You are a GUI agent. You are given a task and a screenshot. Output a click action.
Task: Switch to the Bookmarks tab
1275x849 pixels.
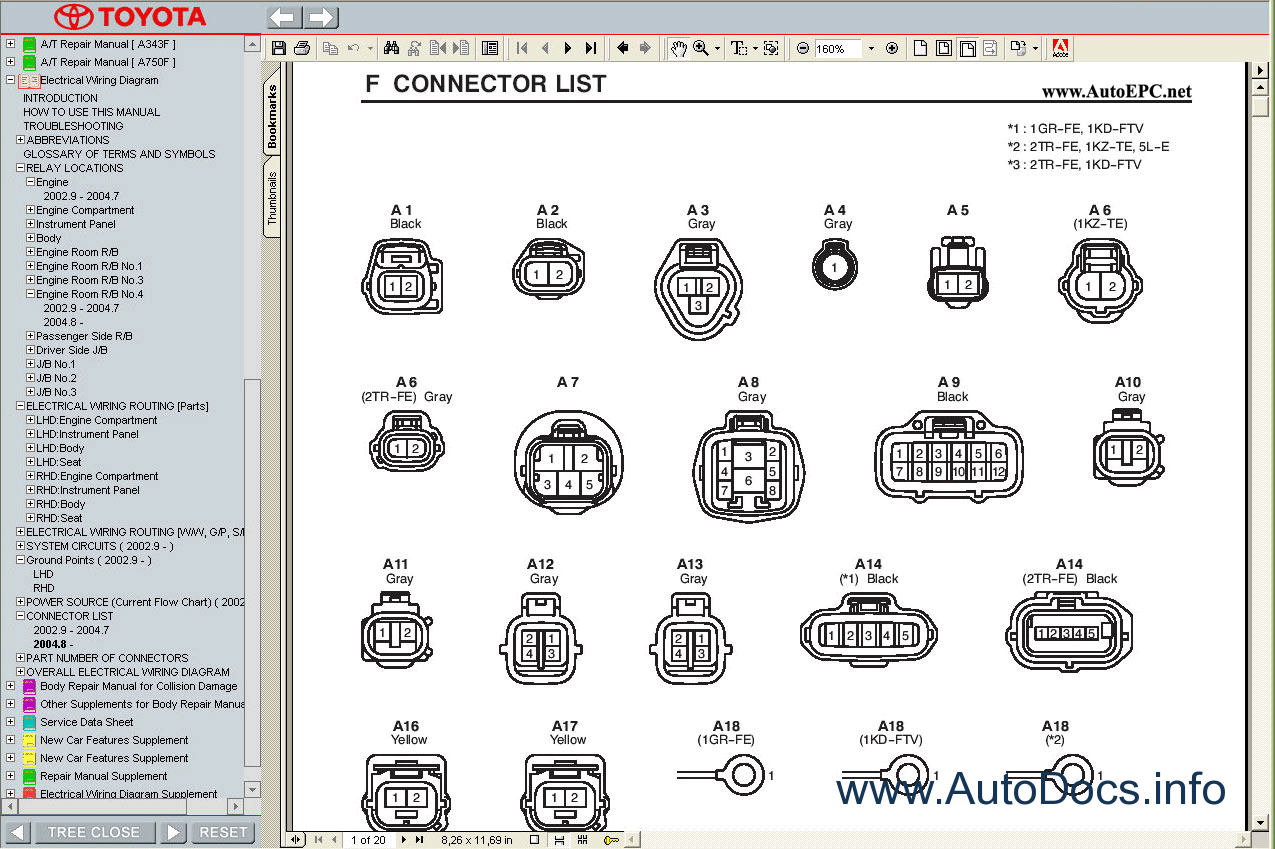coord(272,117)
